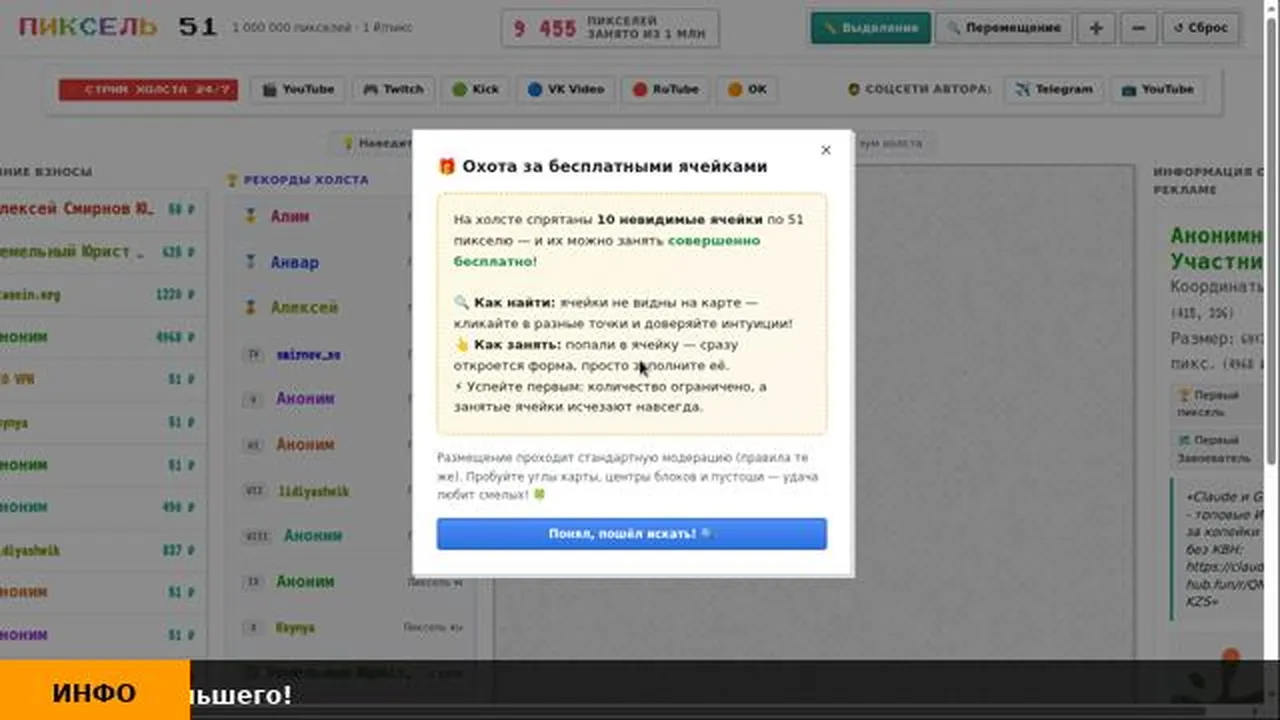Viewport: 1280px width, 720px height.
Task: Reset the canvas view with 'Сброс'
Action: tap(1200, 28)
